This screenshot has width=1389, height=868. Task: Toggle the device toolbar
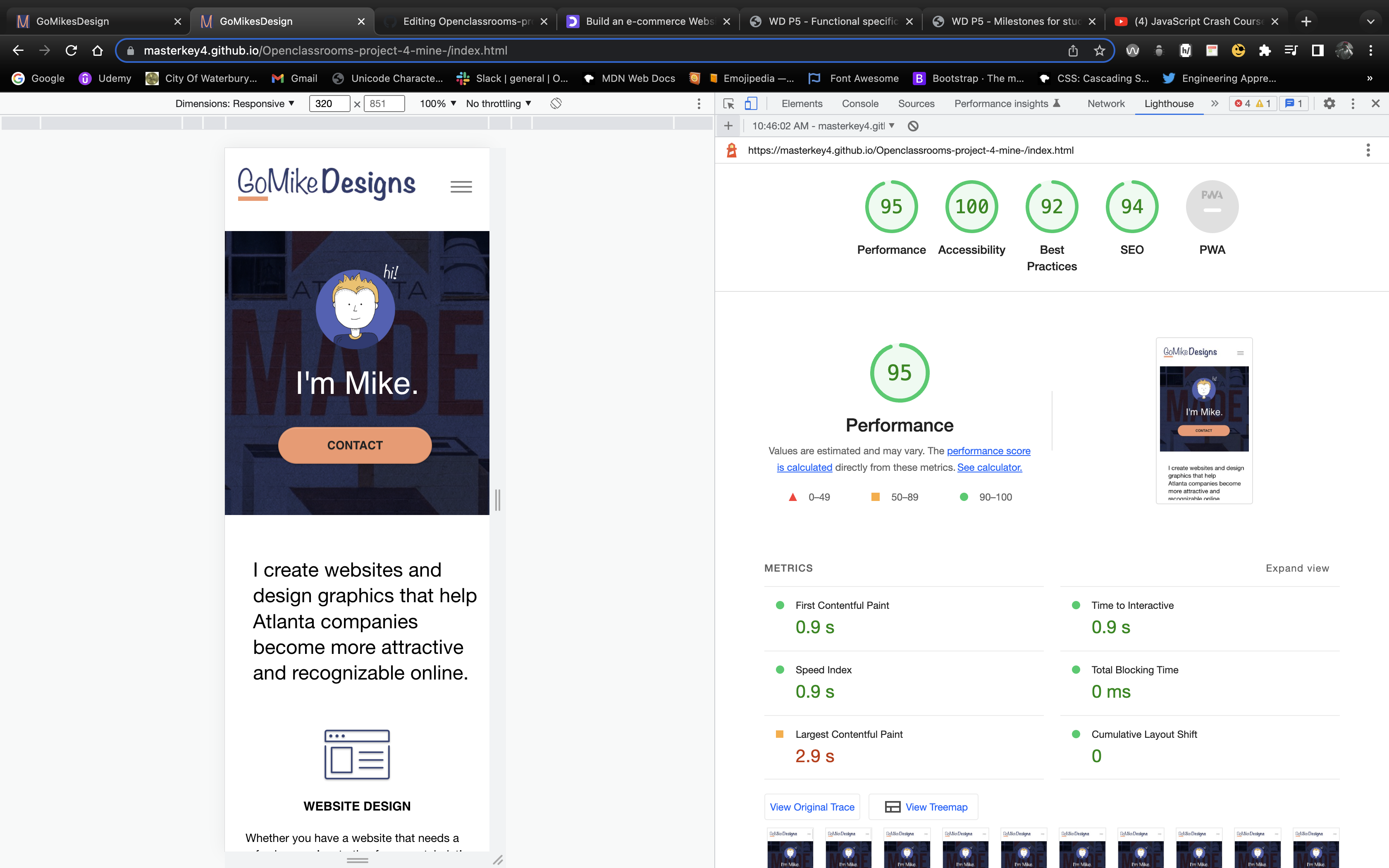pyautogui.click(x=751, y=103)
